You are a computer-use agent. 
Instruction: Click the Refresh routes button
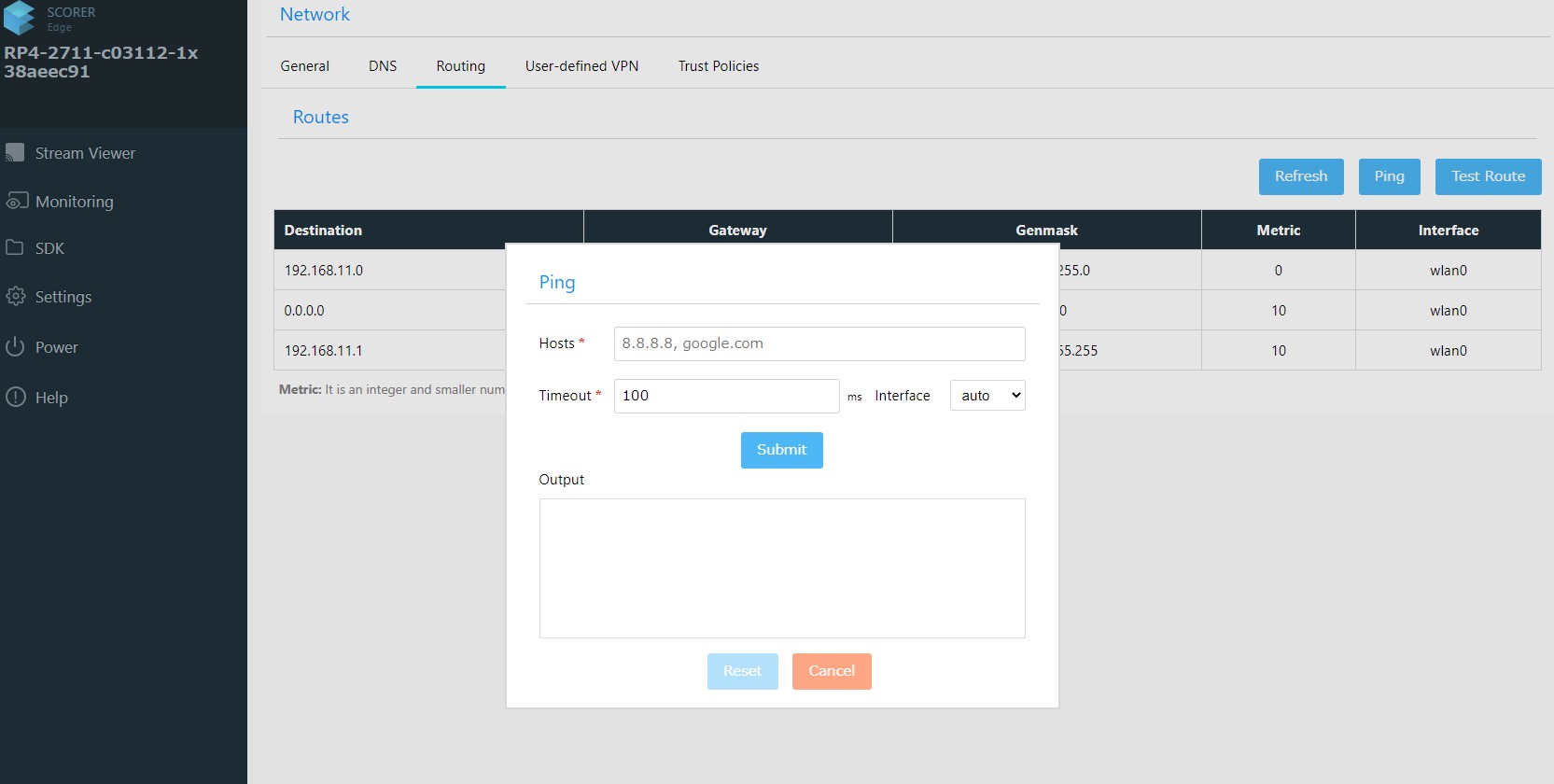[1300, 176]
